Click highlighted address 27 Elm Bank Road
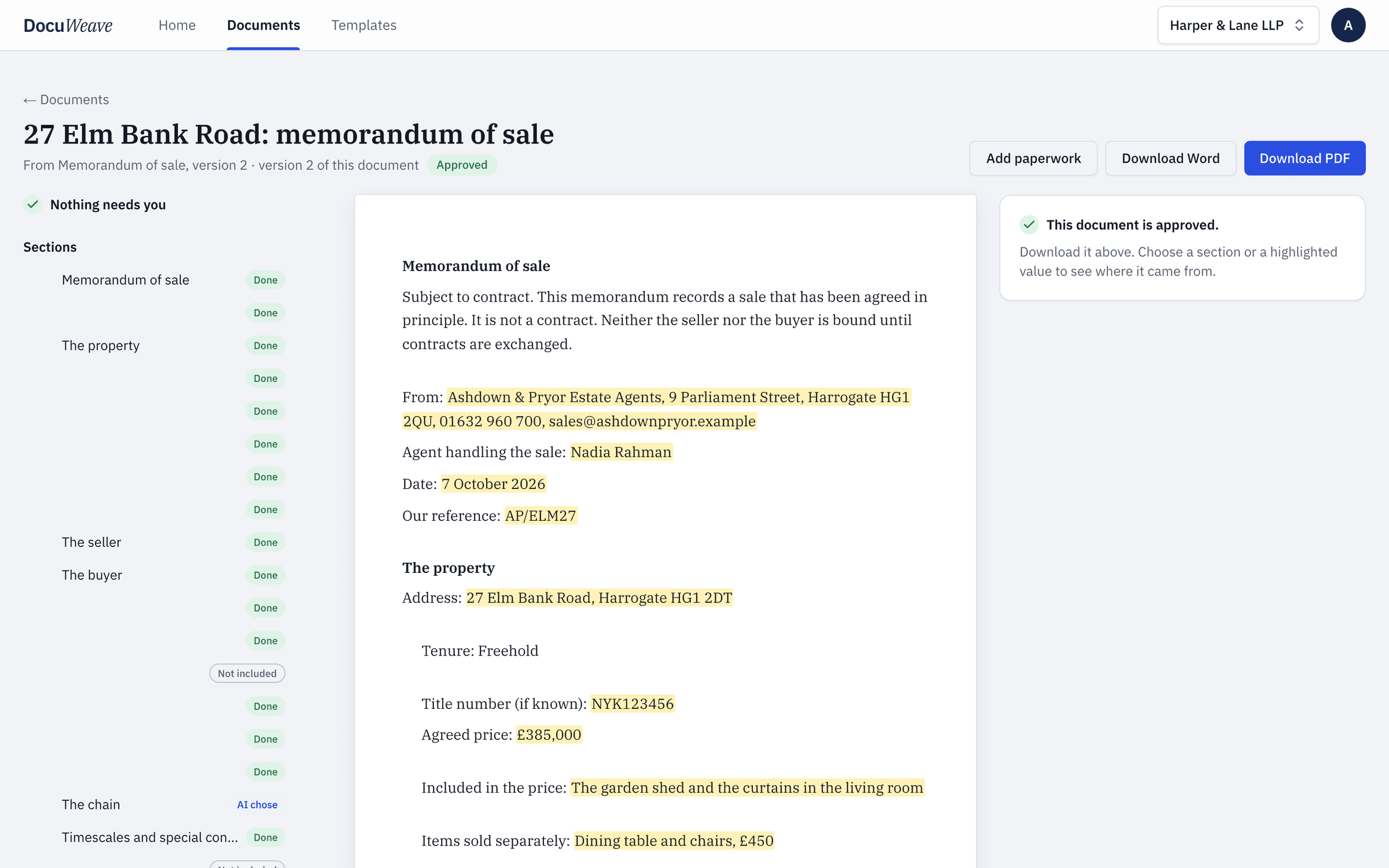This screenshot has width=1389, height=868. (x=600, y=598)
